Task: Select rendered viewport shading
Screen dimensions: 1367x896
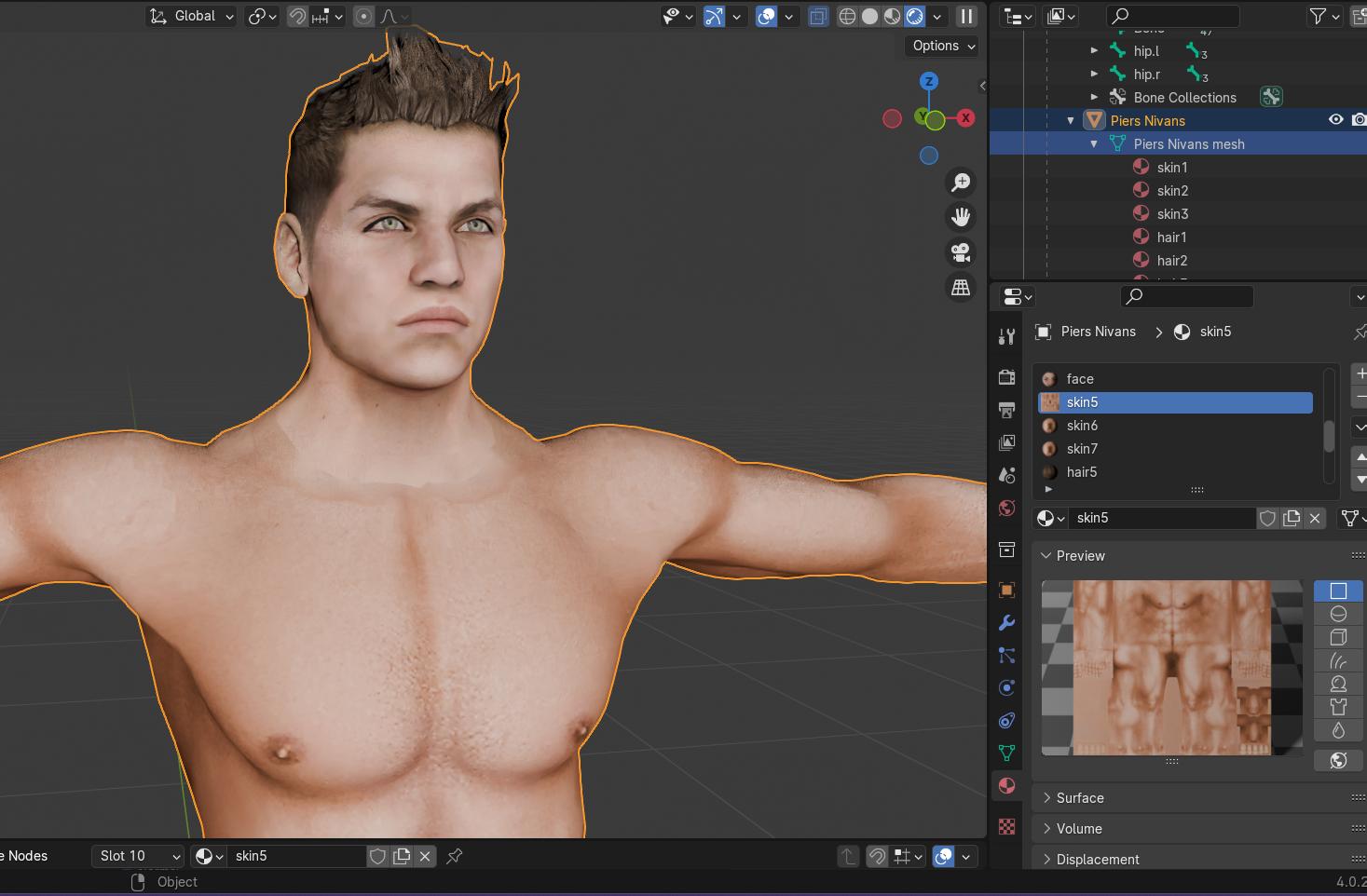Action: (914, 16)
